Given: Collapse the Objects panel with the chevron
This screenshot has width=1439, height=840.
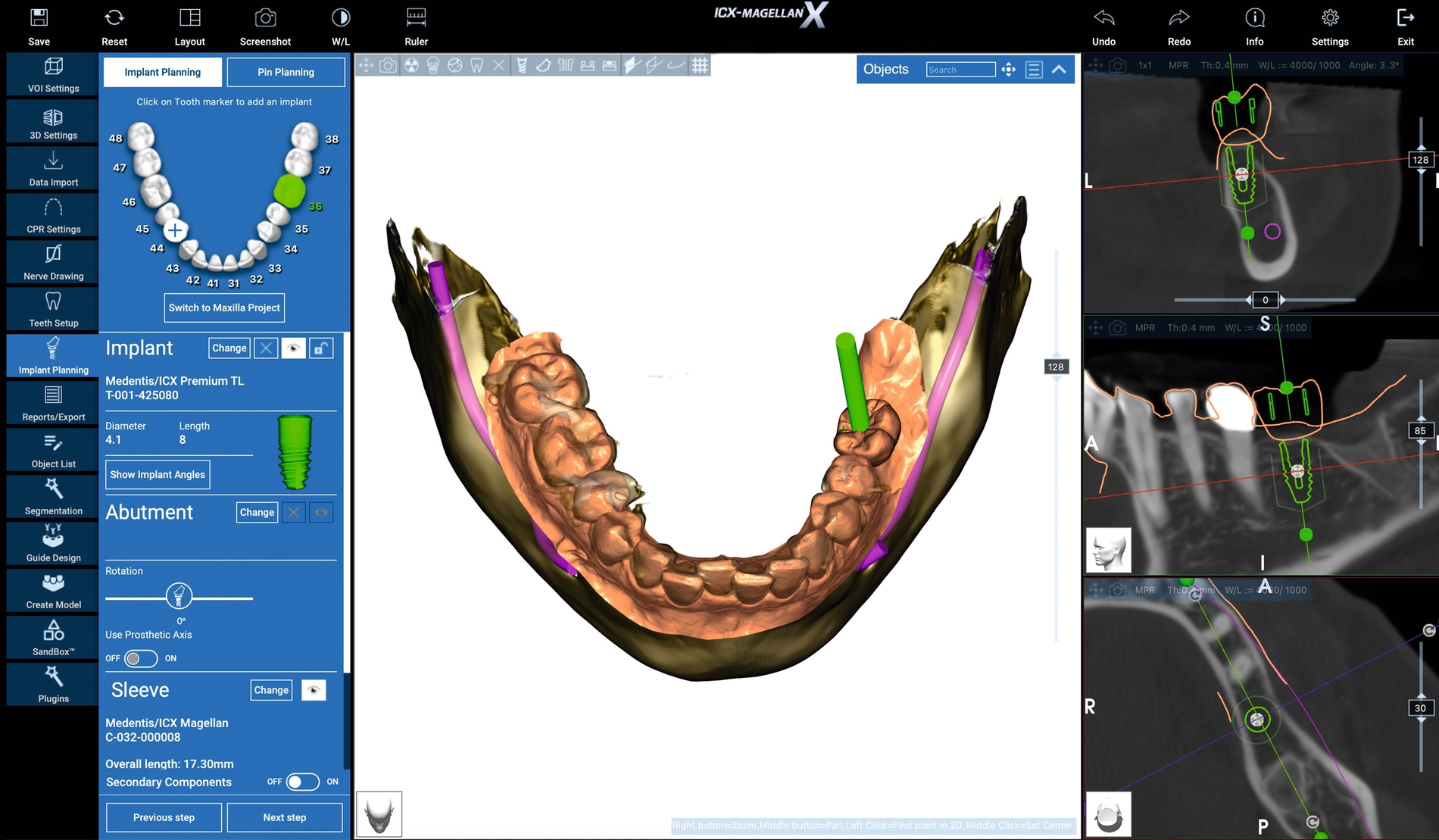Looking at the screenshot, I should click(x=1059, y=70).
